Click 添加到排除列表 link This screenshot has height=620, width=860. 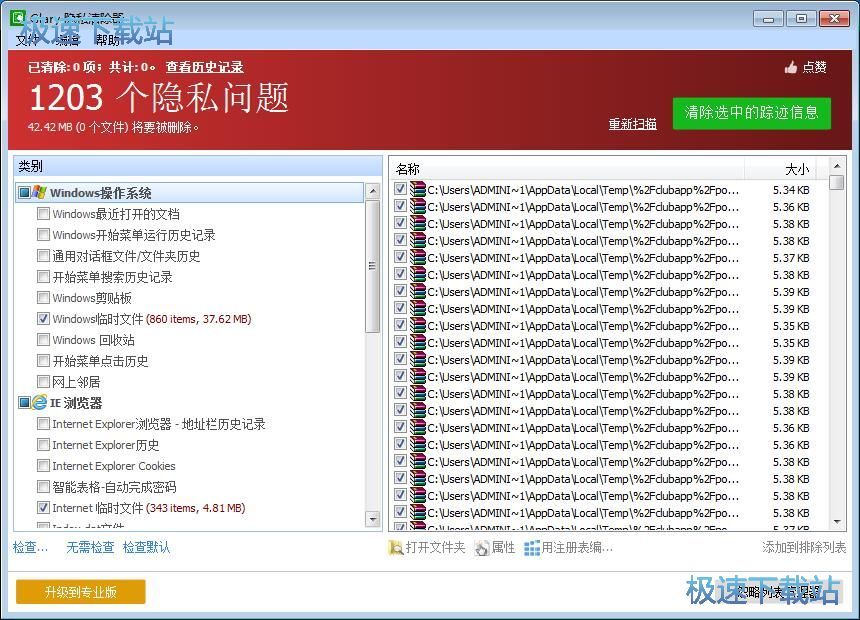point(804,548)
